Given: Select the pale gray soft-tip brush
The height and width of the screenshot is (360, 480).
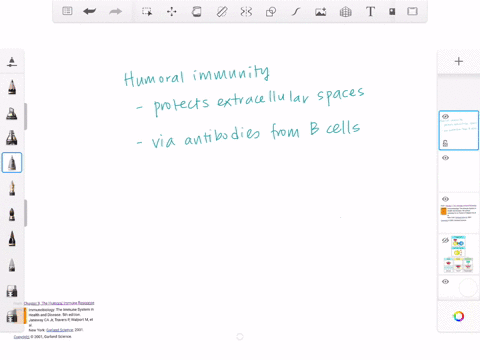Looking at the screenshot, I should 12,265.
